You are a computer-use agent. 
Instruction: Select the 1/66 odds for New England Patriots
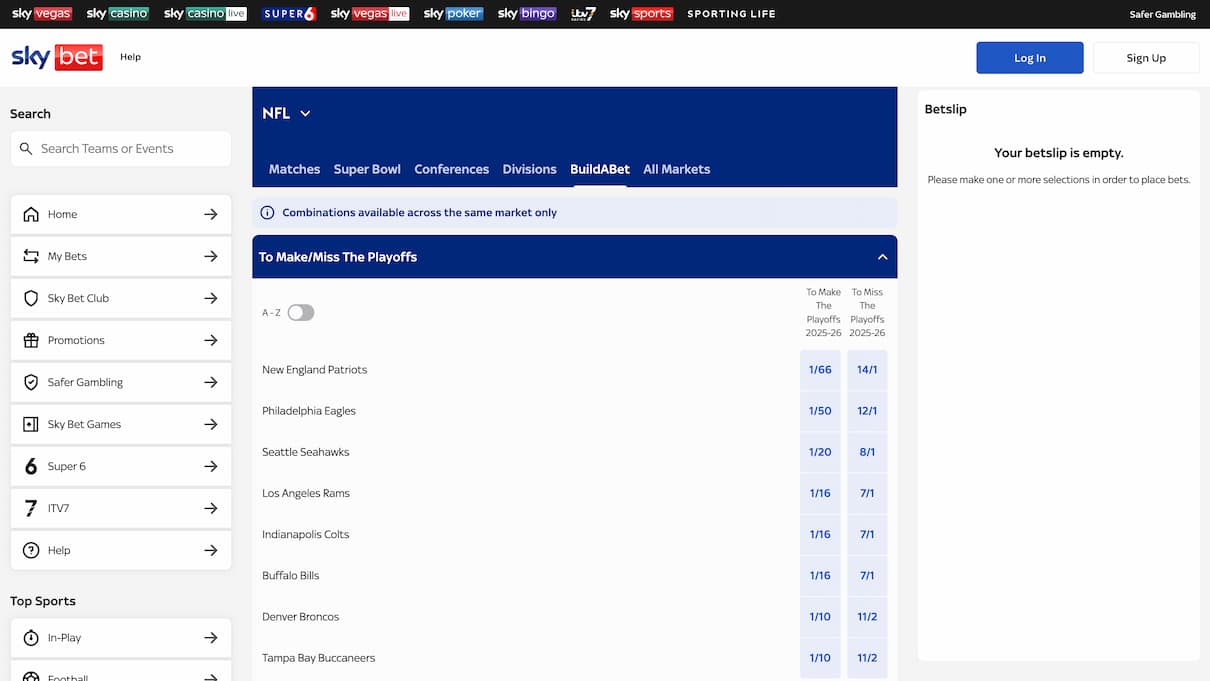tap(820, 369)
